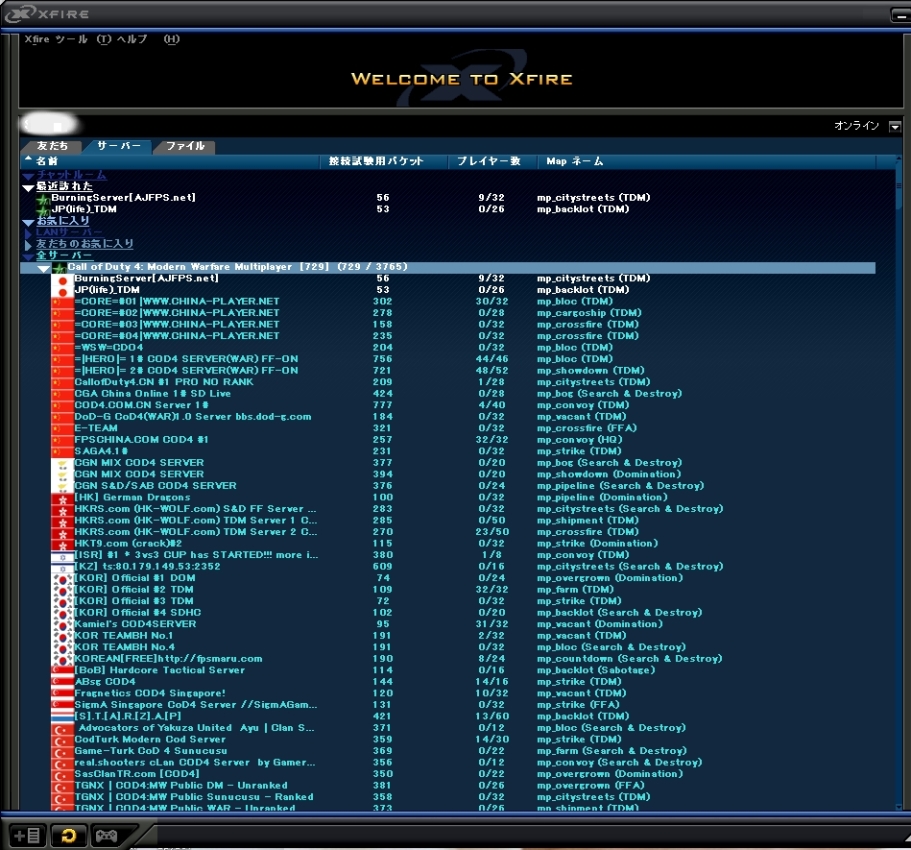Click flag icon beside CGN S&D/SAB COD4 SERVER

tap(62, 486)
